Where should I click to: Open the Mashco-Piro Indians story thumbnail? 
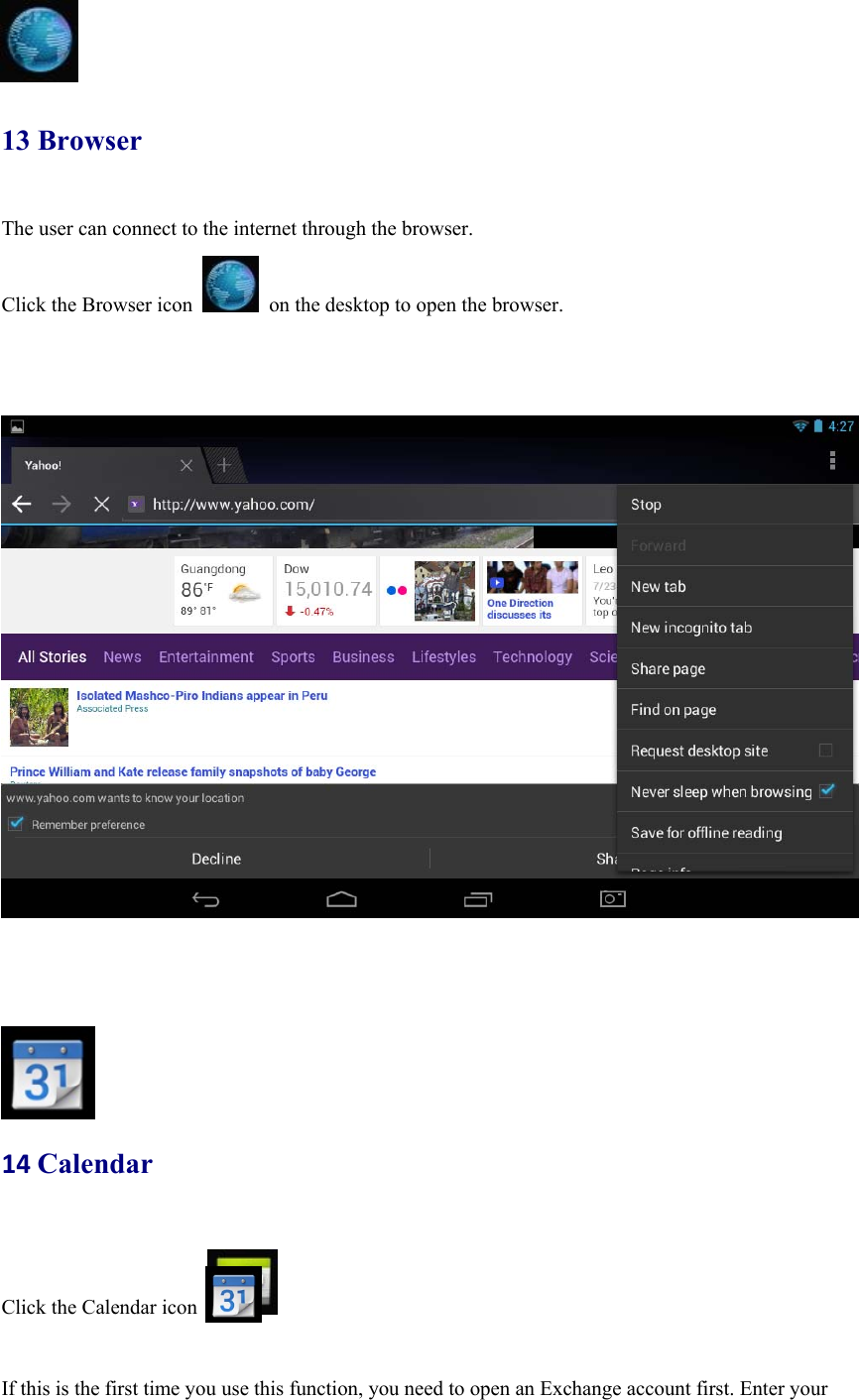[40, 717]
